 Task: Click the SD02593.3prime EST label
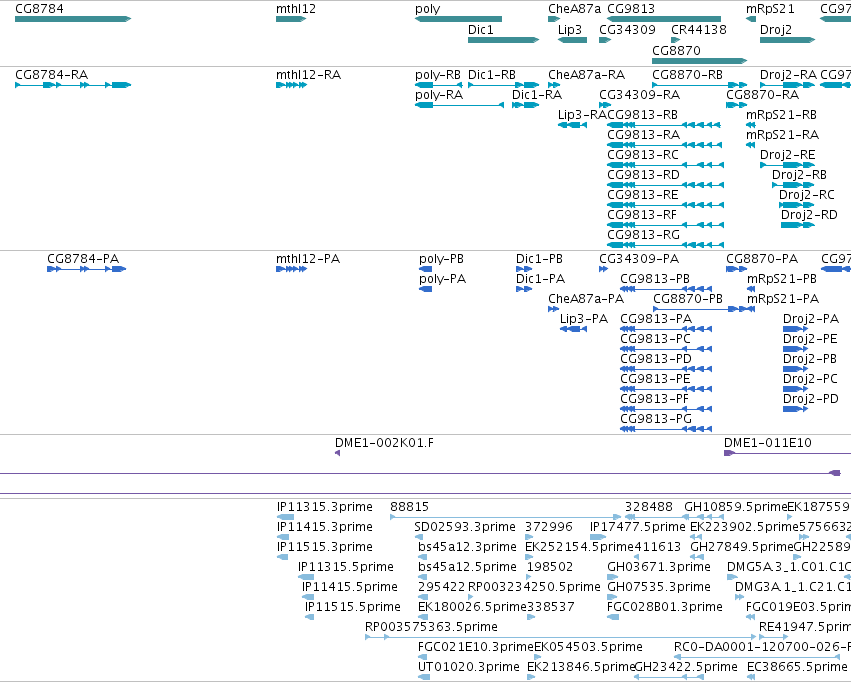pyautogui.click(x=465, y=526)
